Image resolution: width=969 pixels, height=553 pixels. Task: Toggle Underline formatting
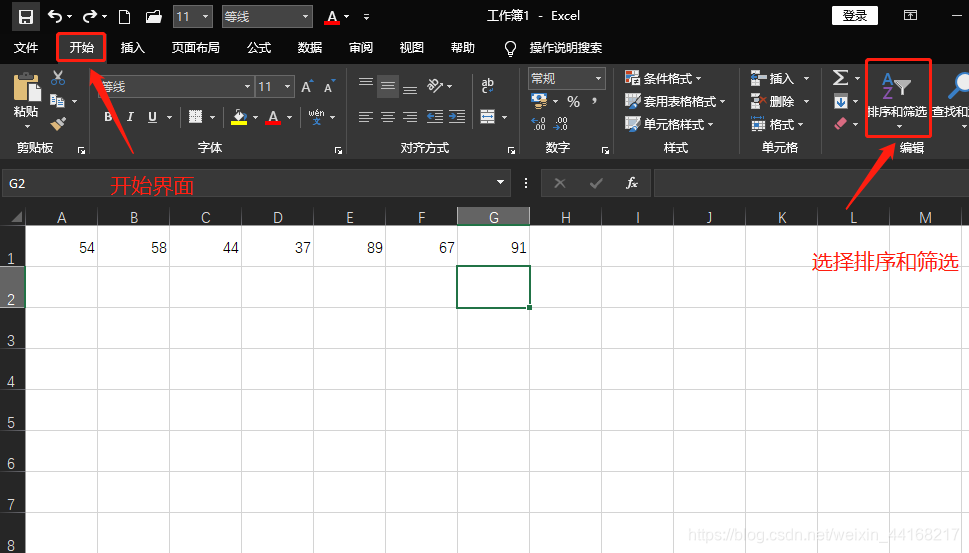coord(152,117)
